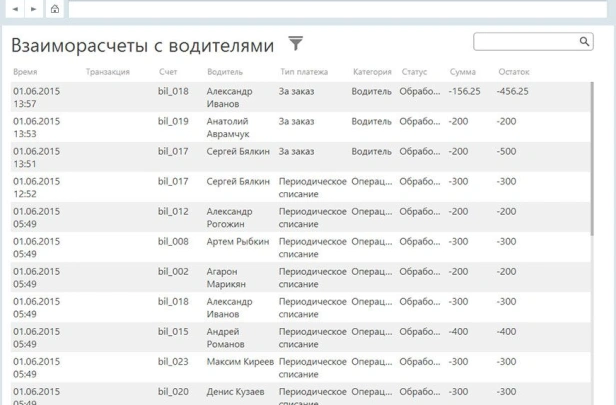Sort by the Транзакция column header

coord(108,72)
